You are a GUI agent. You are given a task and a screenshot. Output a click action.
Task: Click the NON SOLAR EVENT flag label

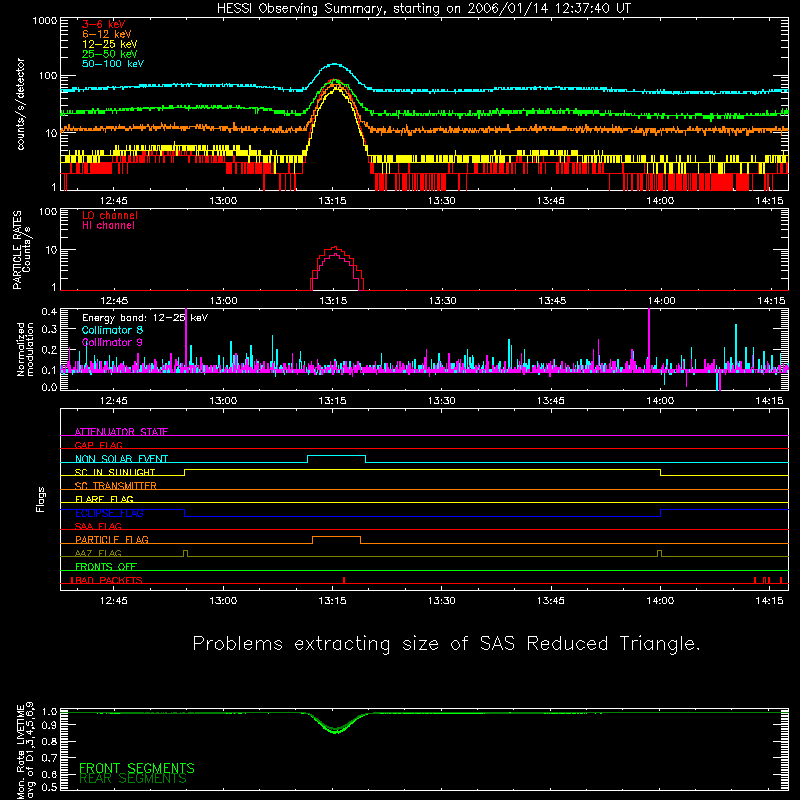(x=121, y=459)
